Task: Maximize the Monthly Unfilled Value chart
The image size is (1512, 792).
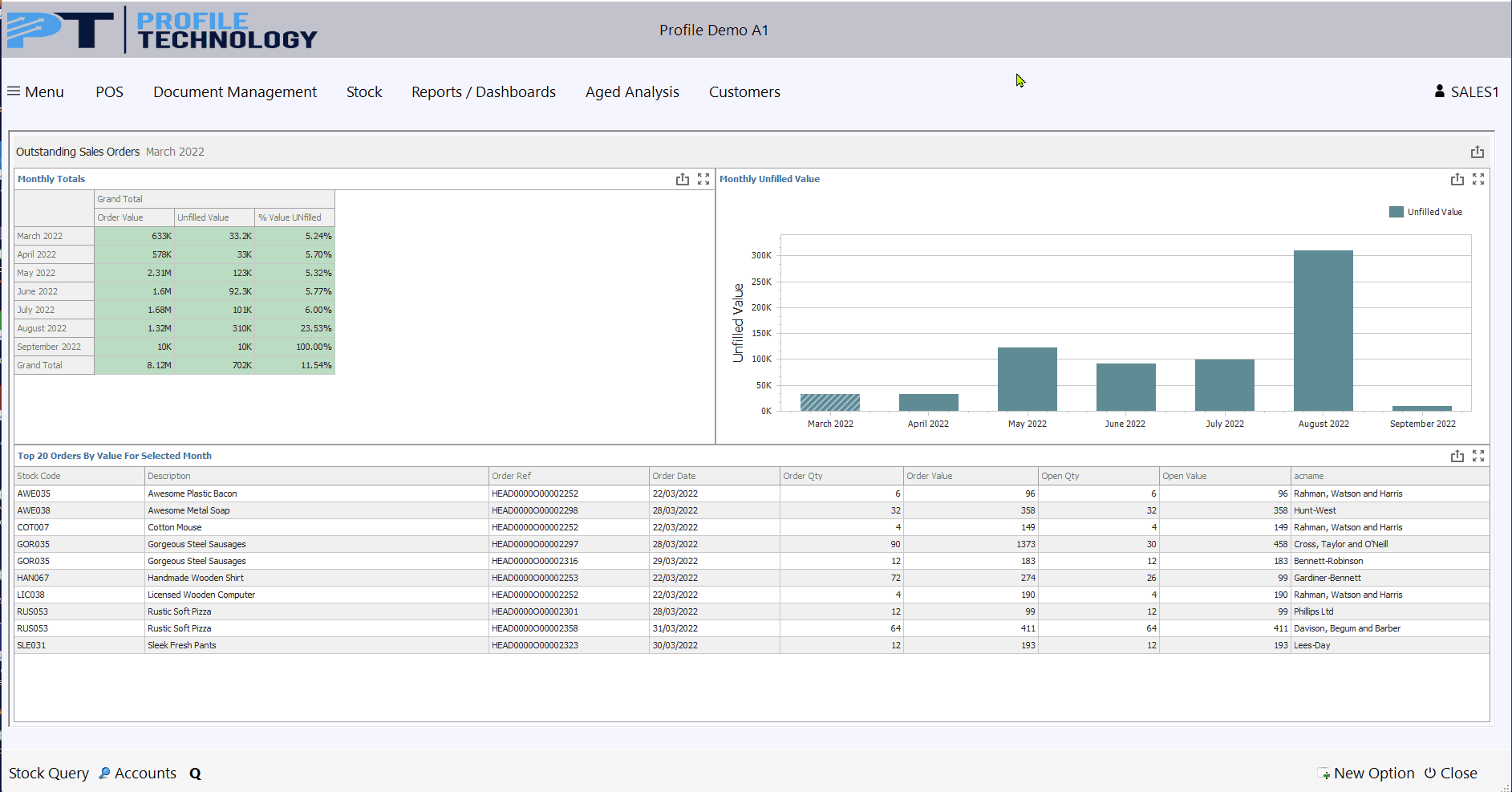Action: click(1478, 179)
